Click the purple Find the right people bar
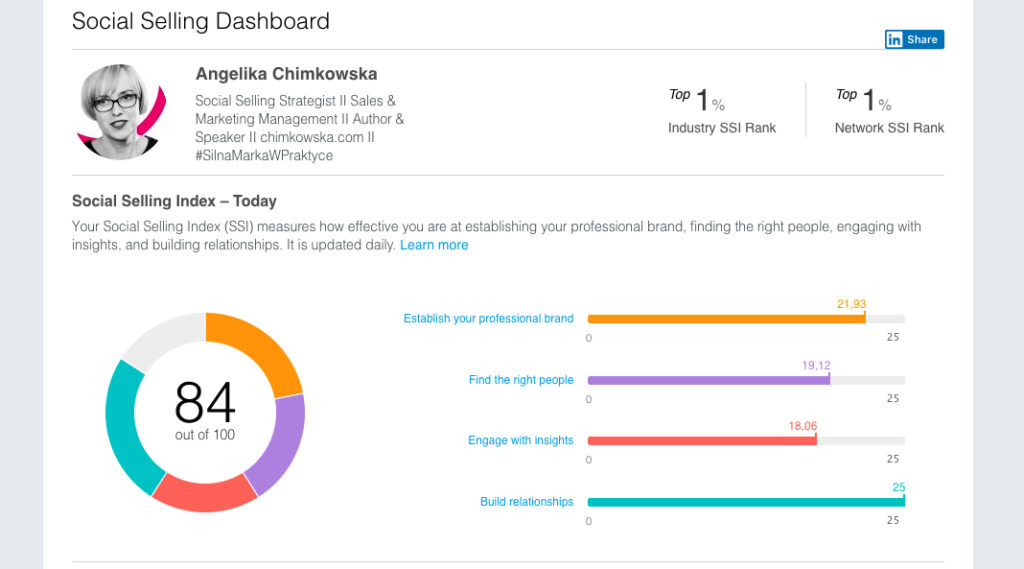Viewport: 1024px width, 569px height. (x=708, y=380)
